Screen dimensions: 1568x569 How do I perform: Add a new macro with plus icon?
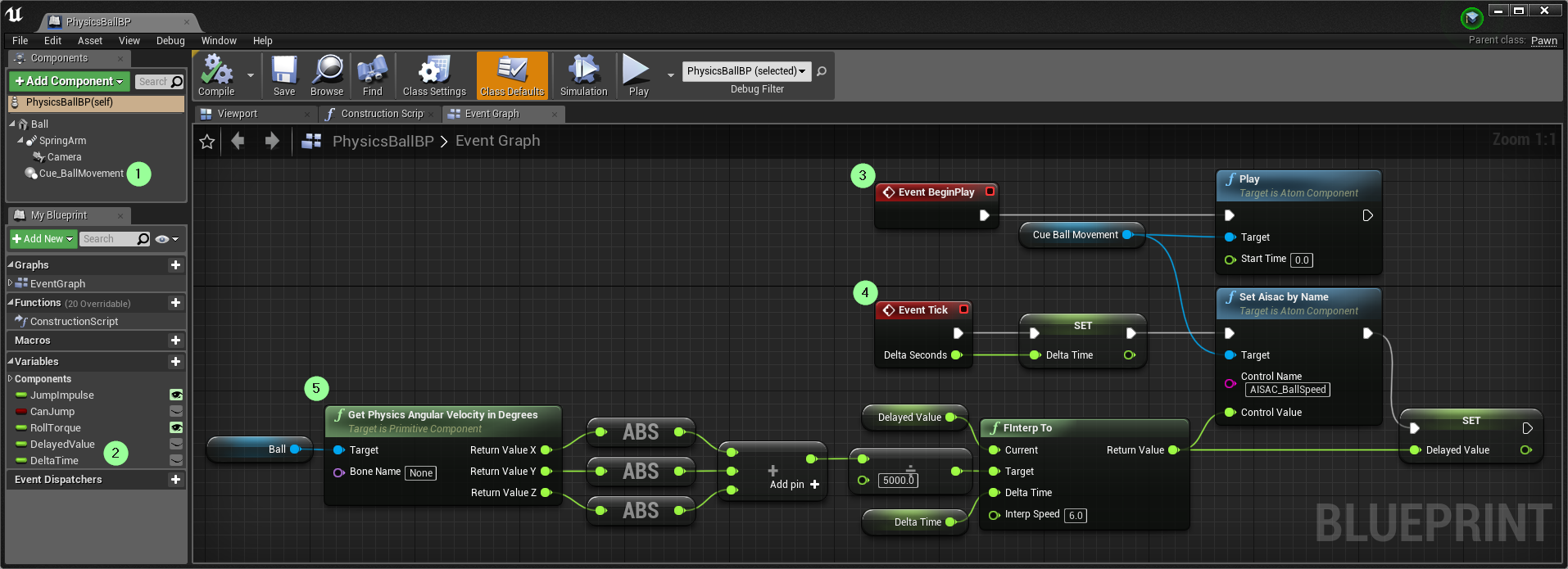tap(175, 341)
